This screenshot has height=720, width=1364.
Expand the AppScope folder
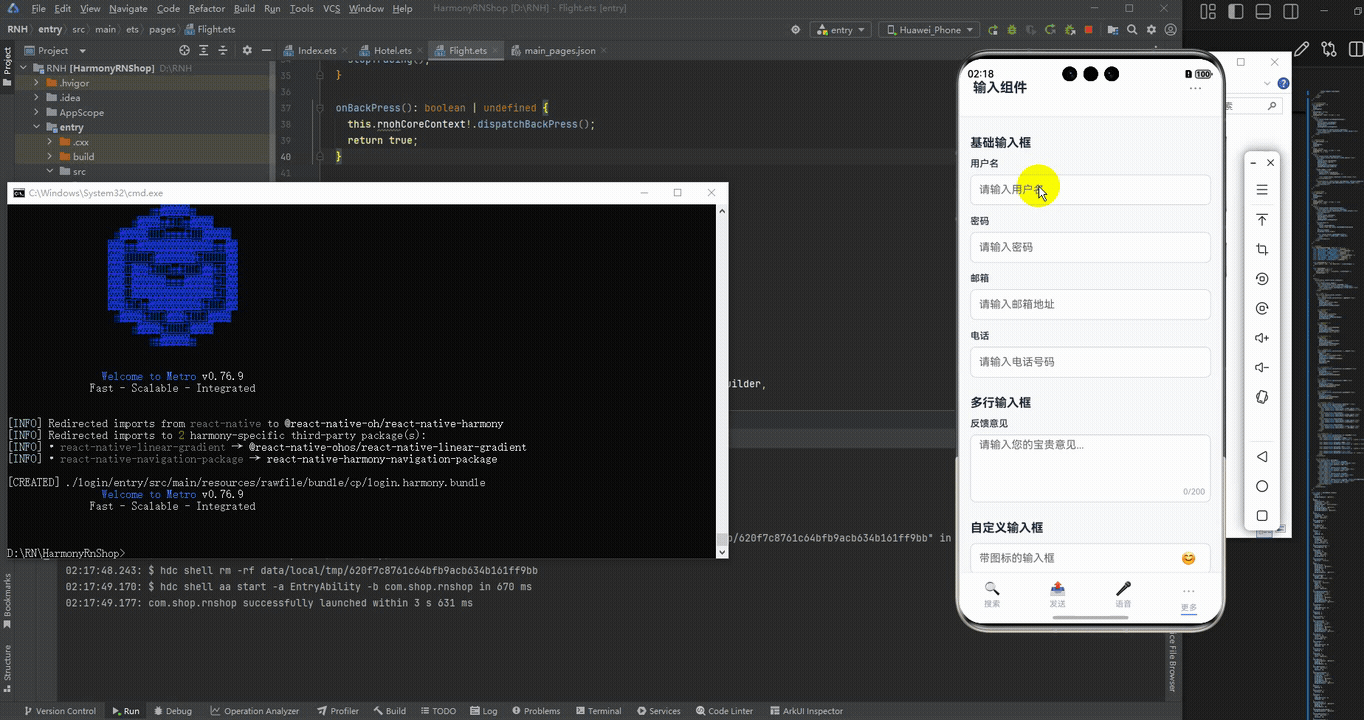(x=37, y=113)
